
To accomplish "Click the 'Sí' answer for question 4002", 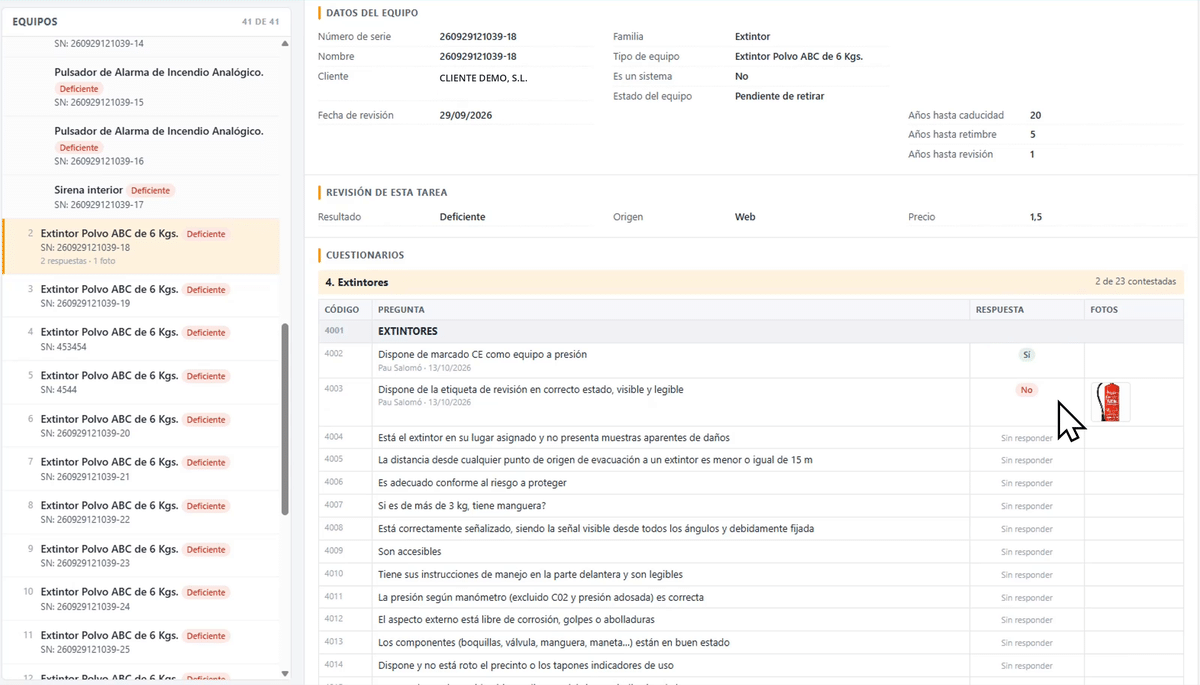I will 1027,355.
